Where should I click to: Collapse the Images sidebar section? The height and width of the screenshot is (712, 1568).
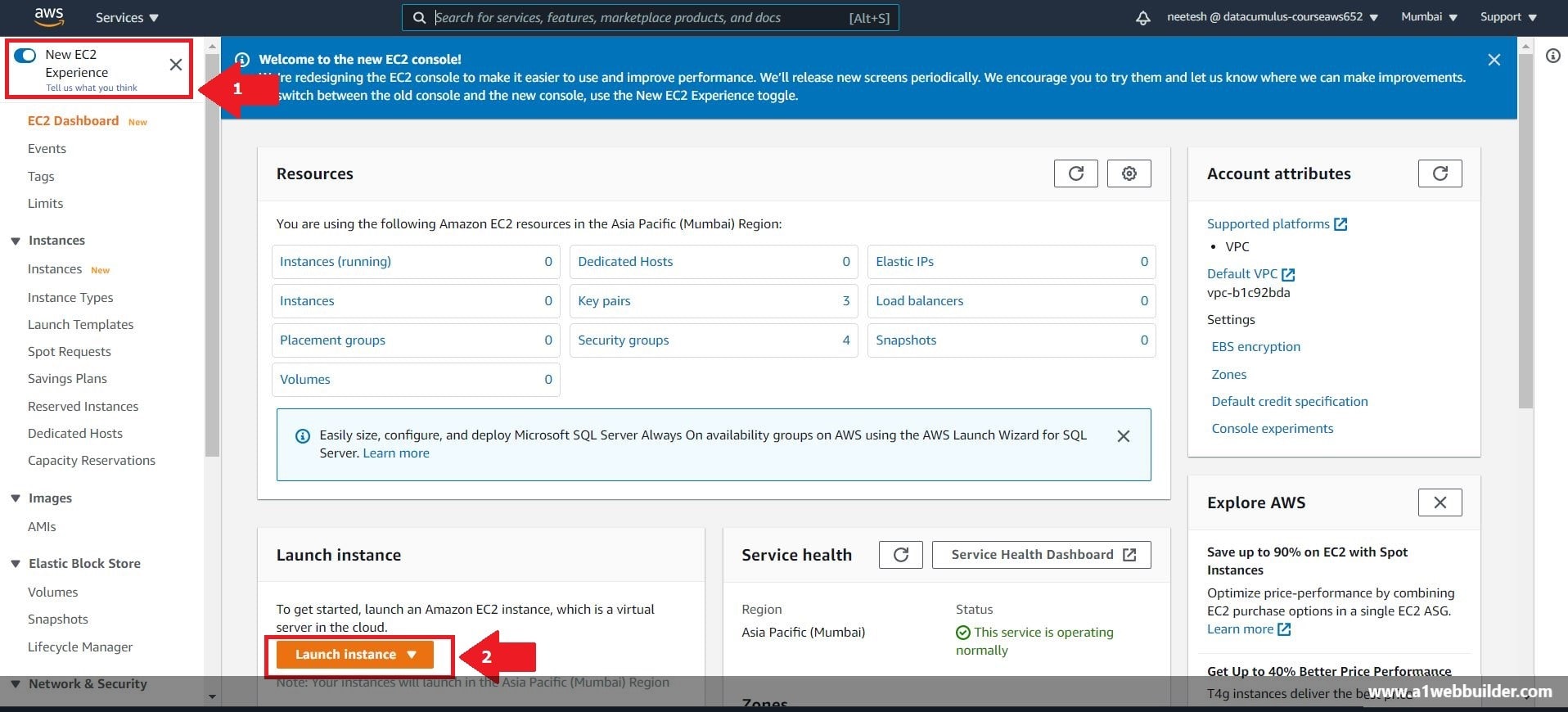click(16, 498)
